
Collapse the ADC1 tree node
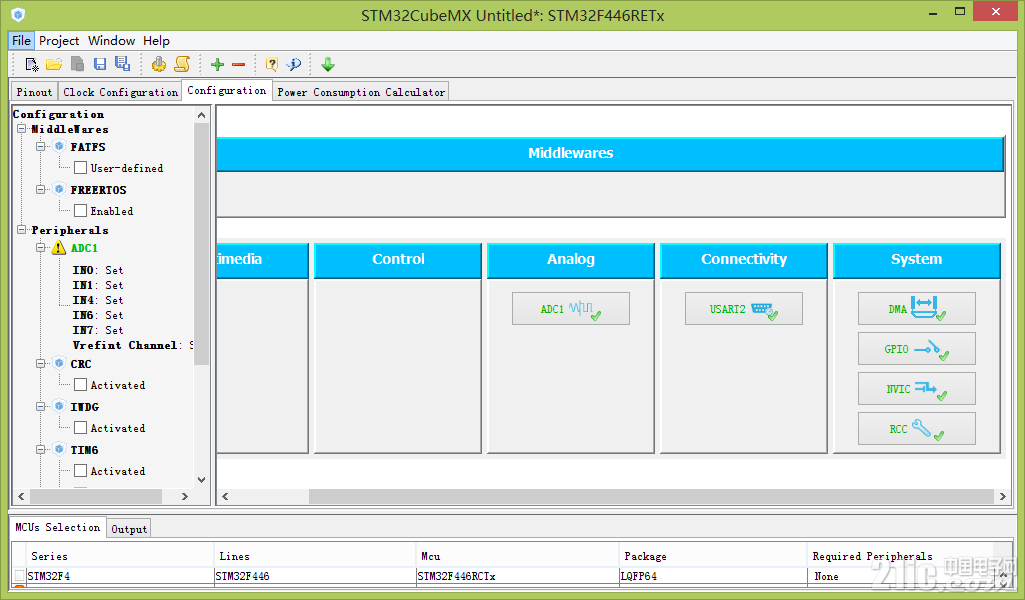(x=41, y=248)
